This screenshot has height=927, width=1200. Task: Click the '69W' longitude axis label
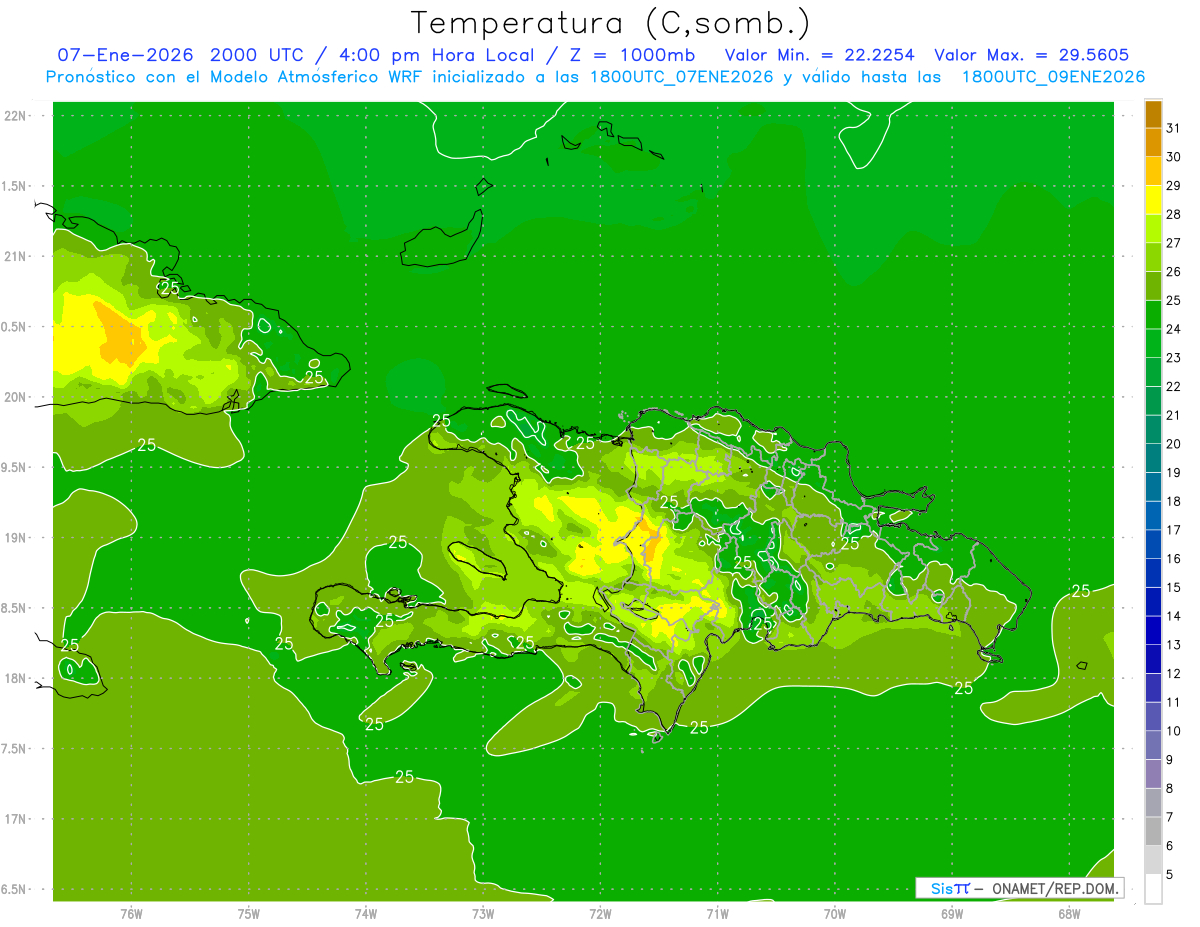point(952,914)
